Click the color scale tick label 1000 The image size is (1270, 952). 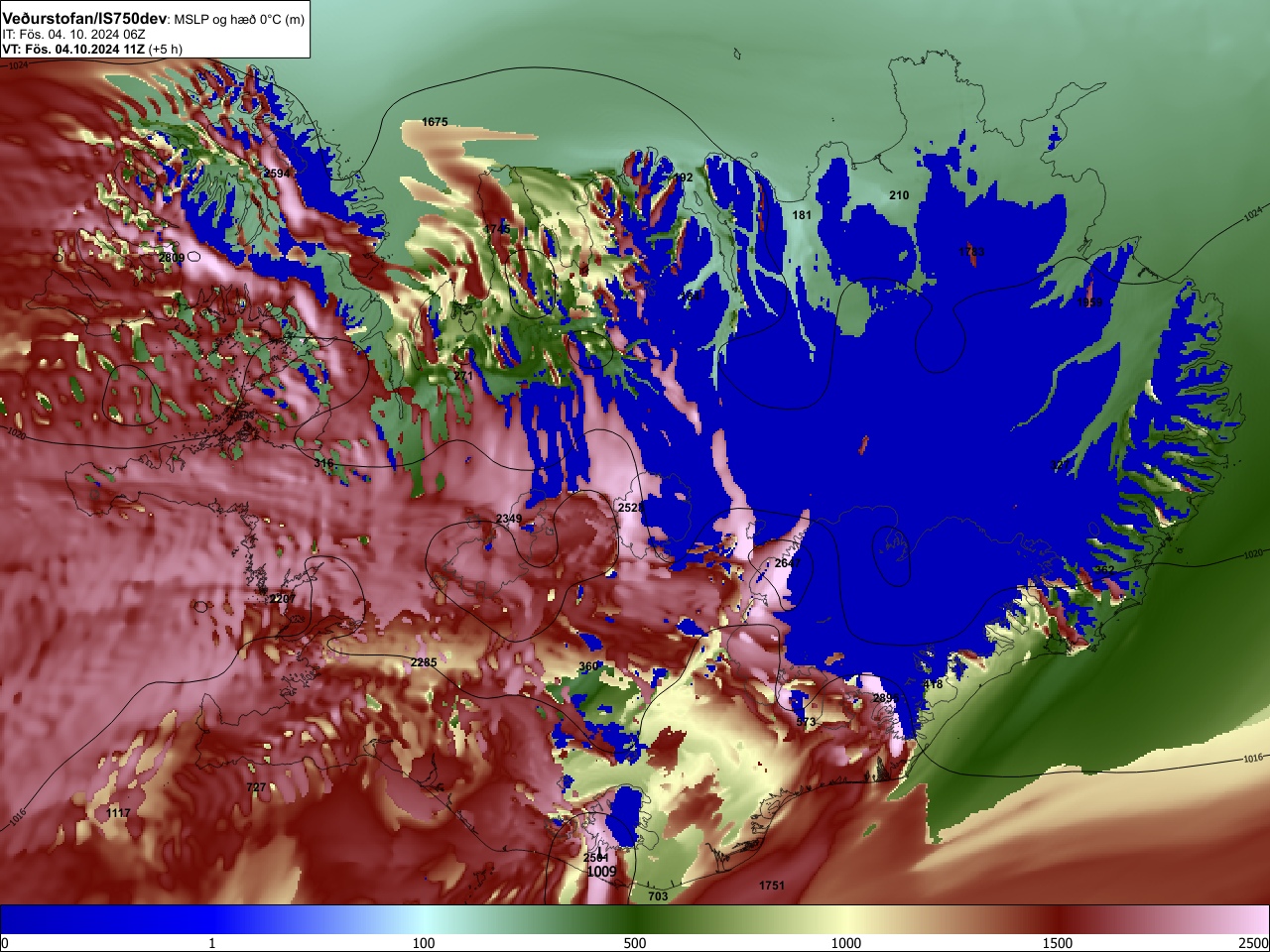[x=846, y=943]
